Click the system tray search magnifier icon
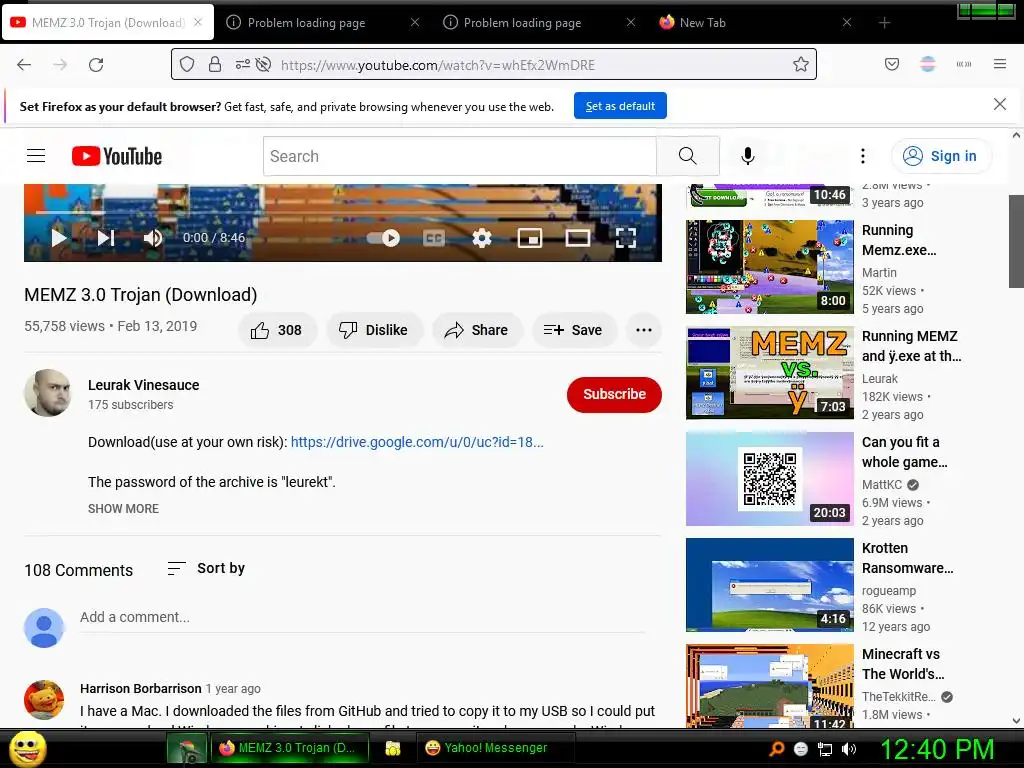This screenshot has width=1024, height=768. (x=776, y=749)
